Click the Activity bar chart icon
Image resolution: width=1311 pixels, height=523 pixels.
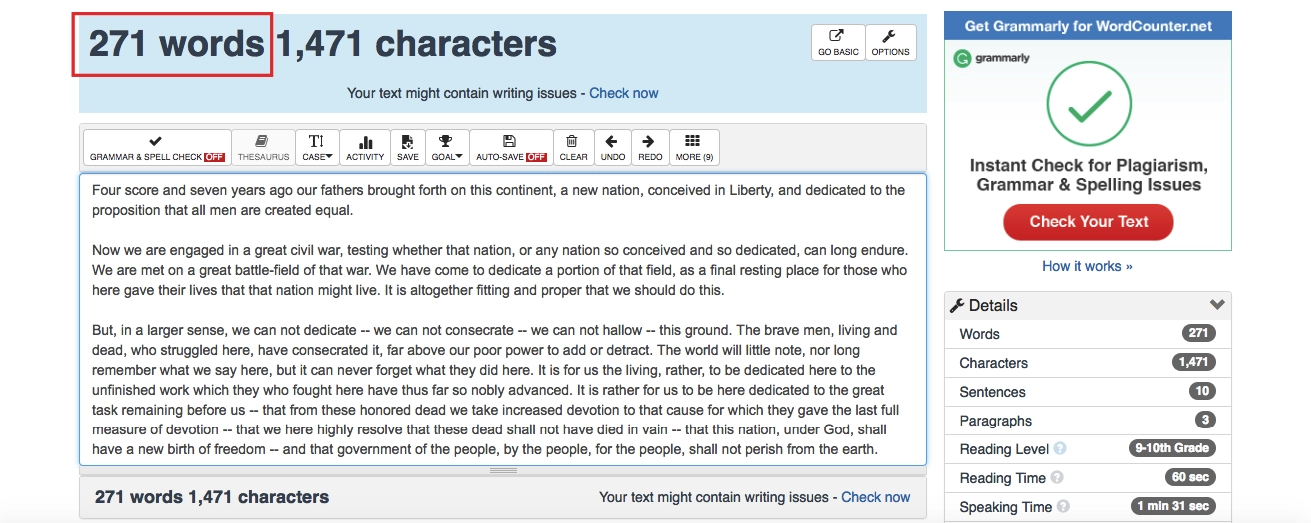365,148
